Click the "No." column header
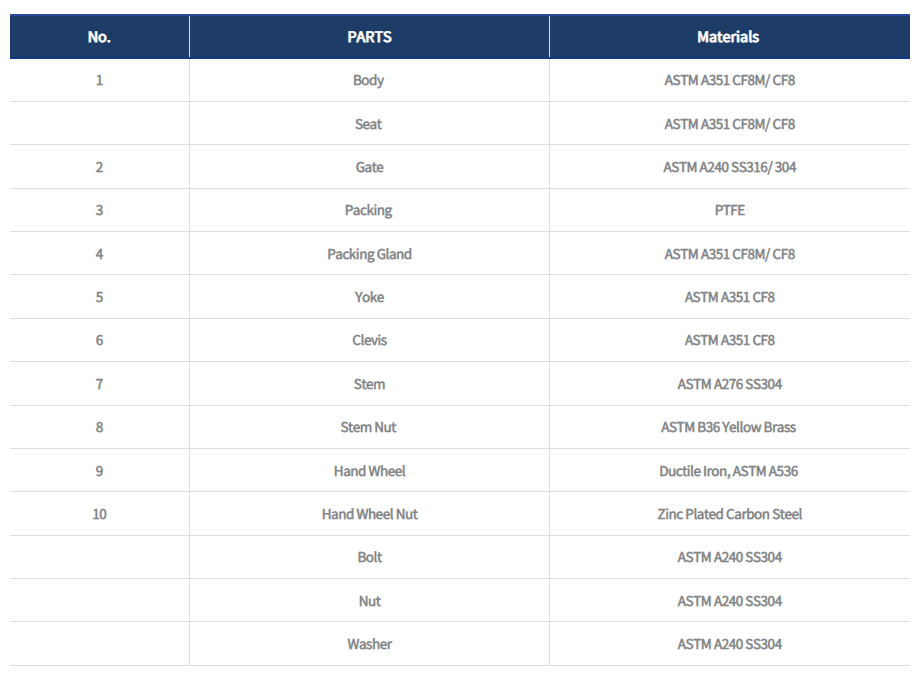922x684 pixels. tap(99, 37)
